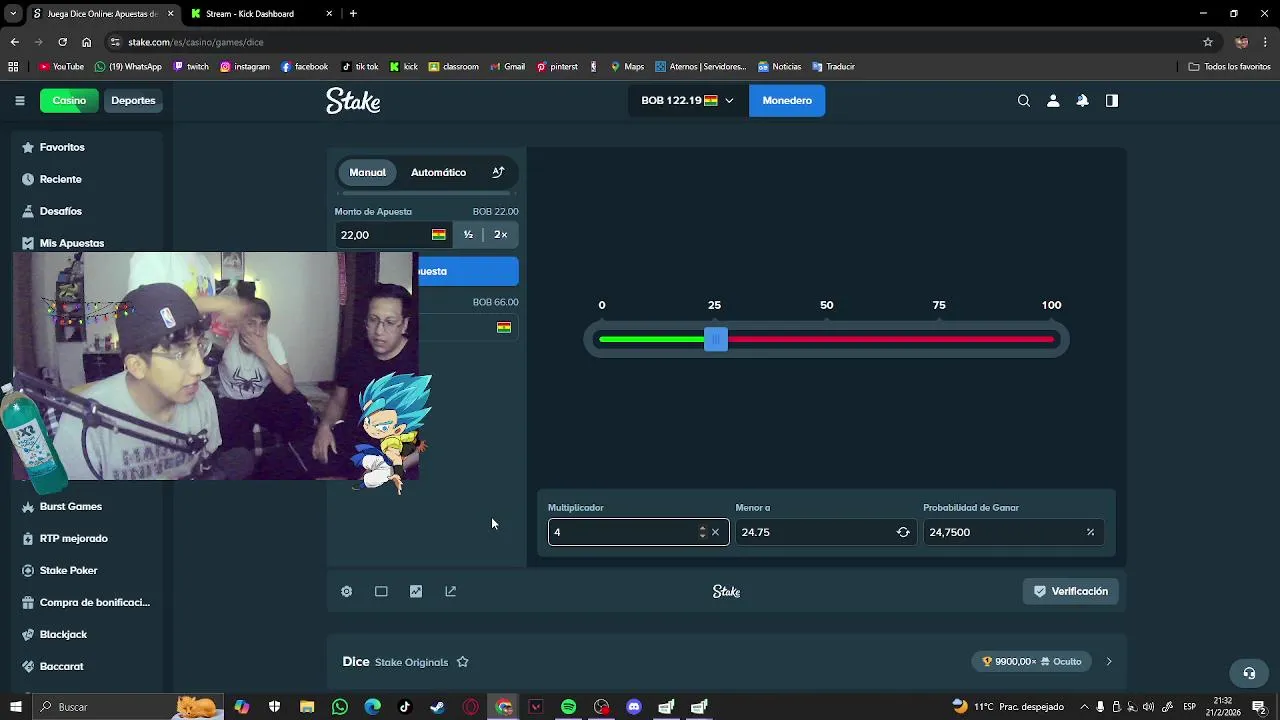The width and height of the screenshot is (1280, 720).
Task: Open Mis Apuestas in sidebar
Action: [86, 243]
